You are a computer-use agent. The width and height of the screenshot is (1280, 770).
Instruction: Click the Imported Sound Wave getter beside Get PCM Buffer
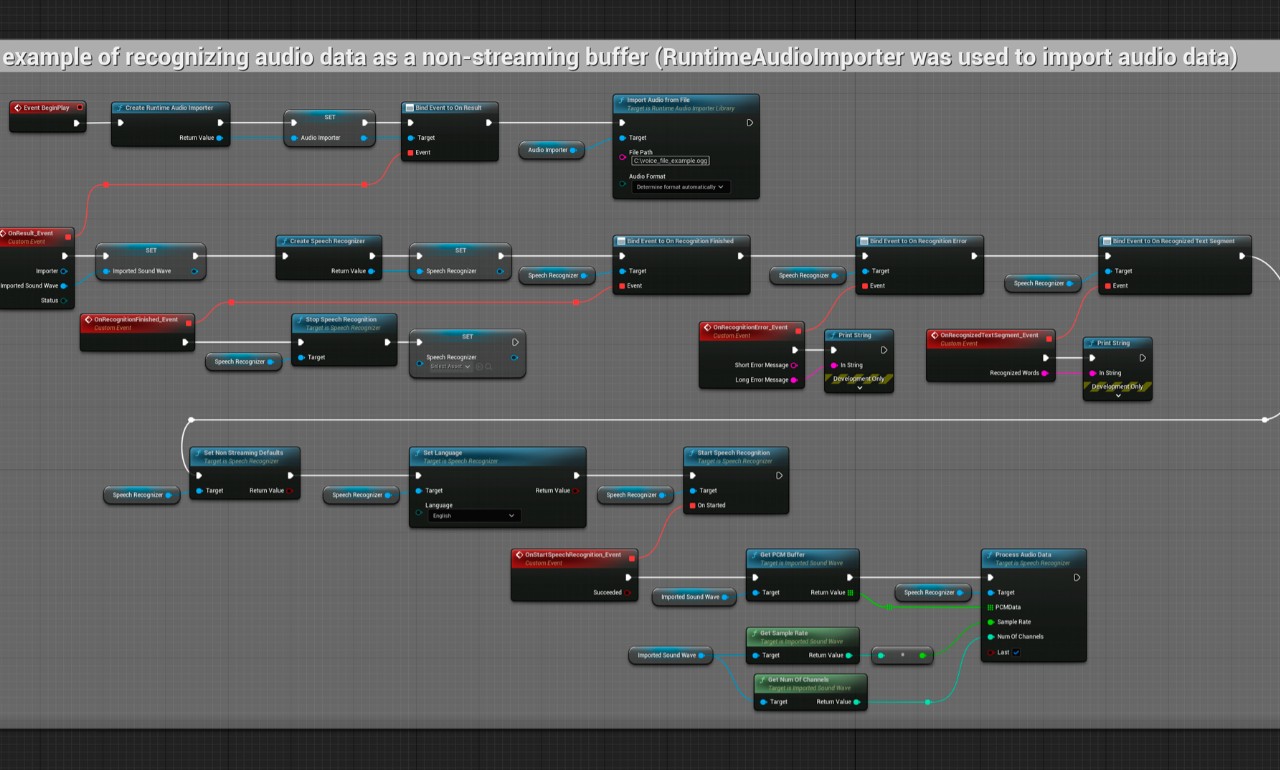pyautogui.click(x=694, y=597)
